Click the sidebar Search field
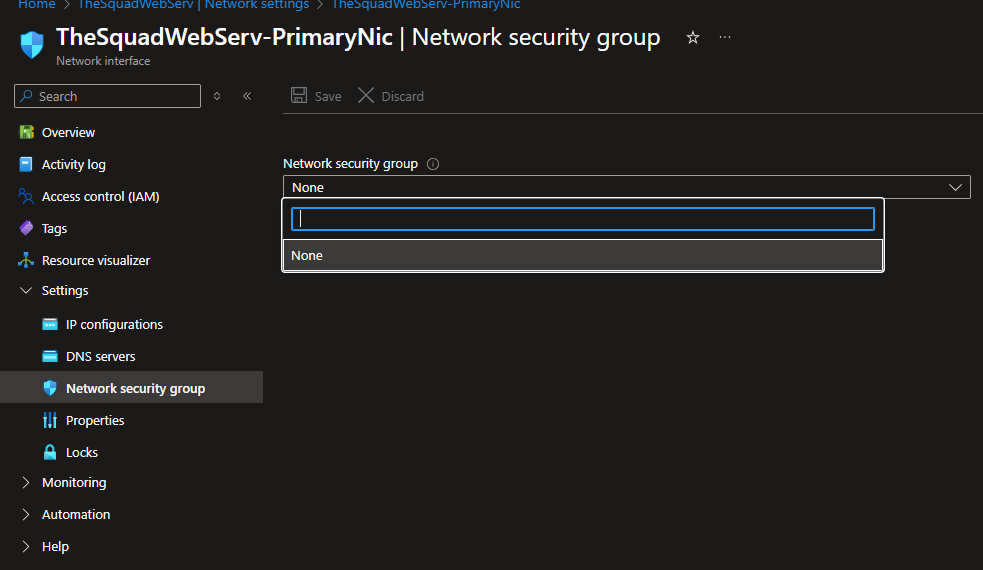This screenshot has height=570, width=983. point(107,96)
